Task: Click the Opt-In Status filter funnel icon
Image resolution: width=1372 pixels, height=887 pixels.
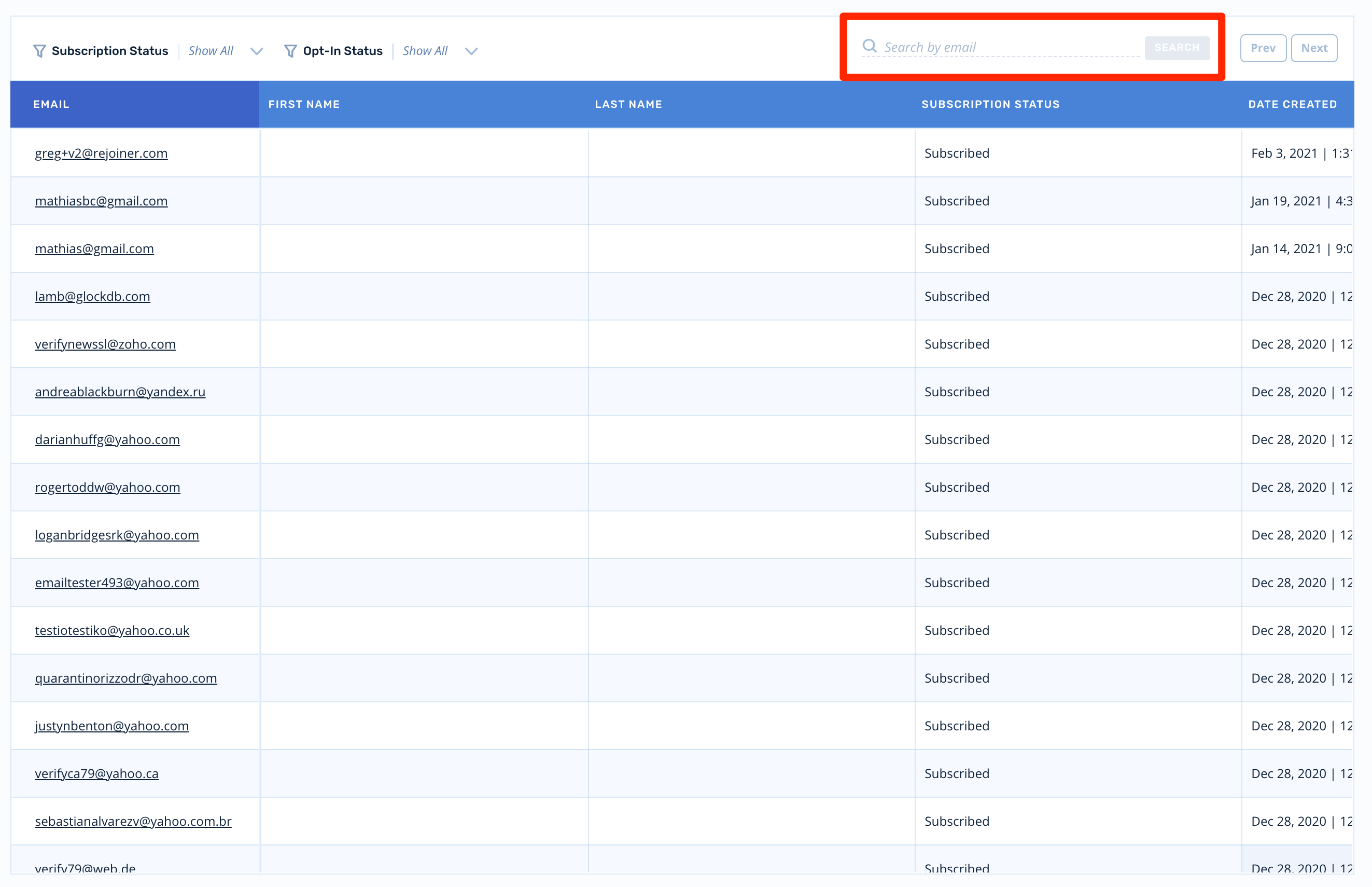Action: pos(290,51)
